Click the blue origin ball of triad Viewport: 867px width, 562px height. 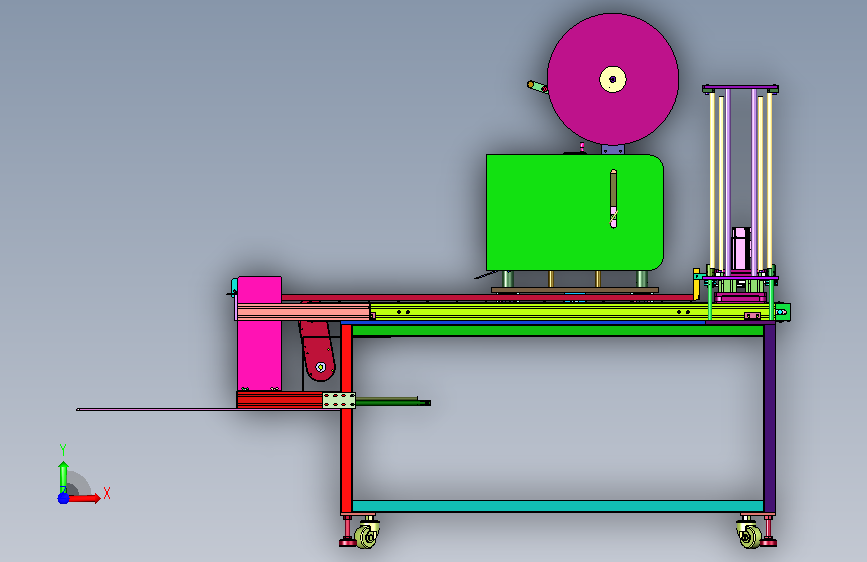63,498
